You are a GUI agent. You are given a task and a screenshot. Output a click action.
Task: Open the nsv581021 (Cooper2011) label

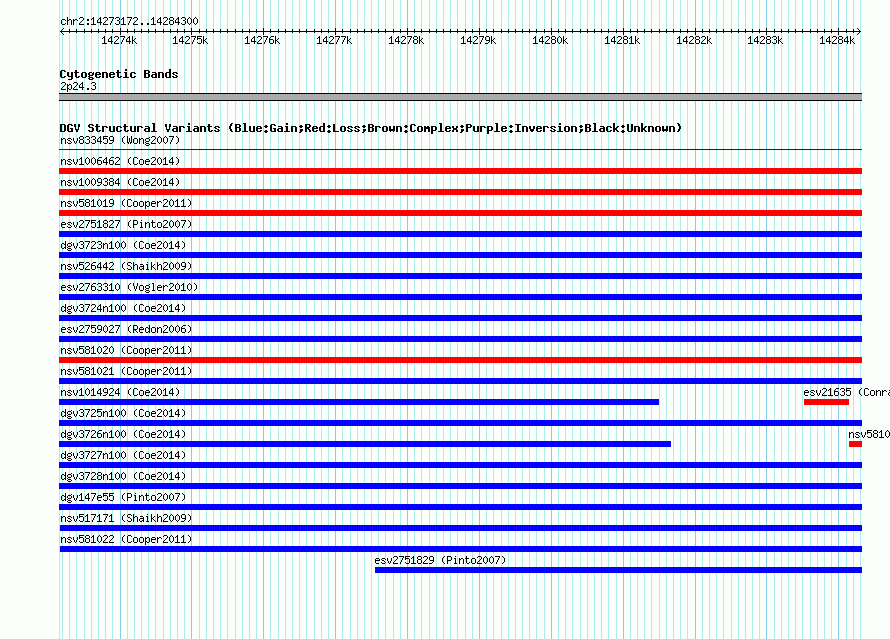[126, 371]
